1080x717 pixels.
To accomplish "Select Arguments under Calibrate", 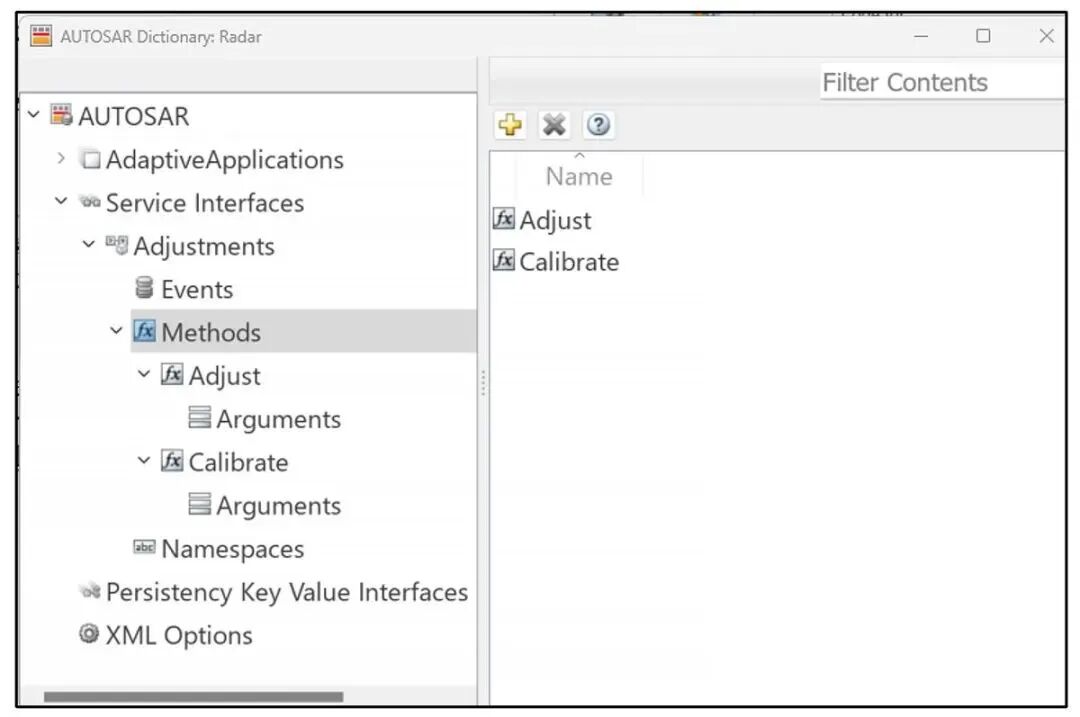I will (278, 506).
